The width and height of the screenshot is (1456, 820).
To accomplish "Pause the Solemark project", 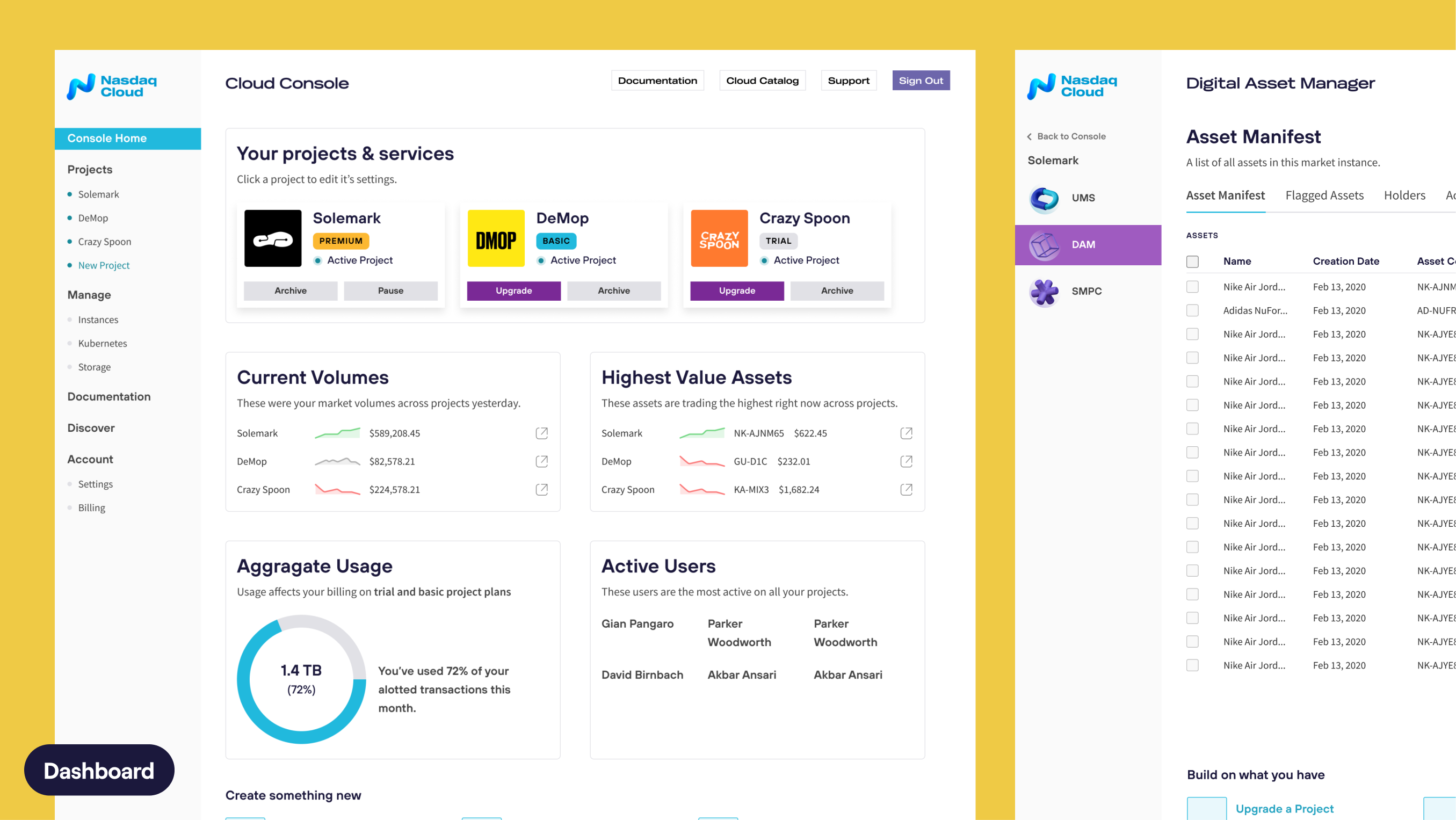I will (x=390, y=291).
